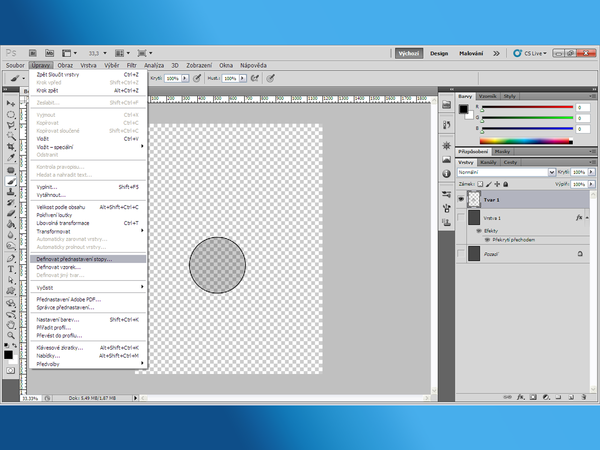Select the Horizontal Type tool
The height and width of the screenshot is (450, 600).
[11, 269]
